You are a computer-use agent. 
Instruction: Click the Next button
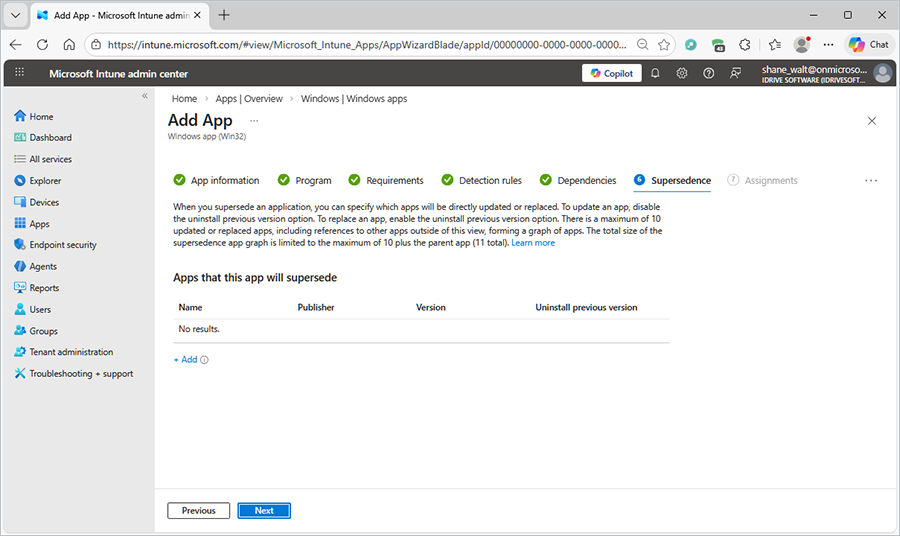[264, 511]
